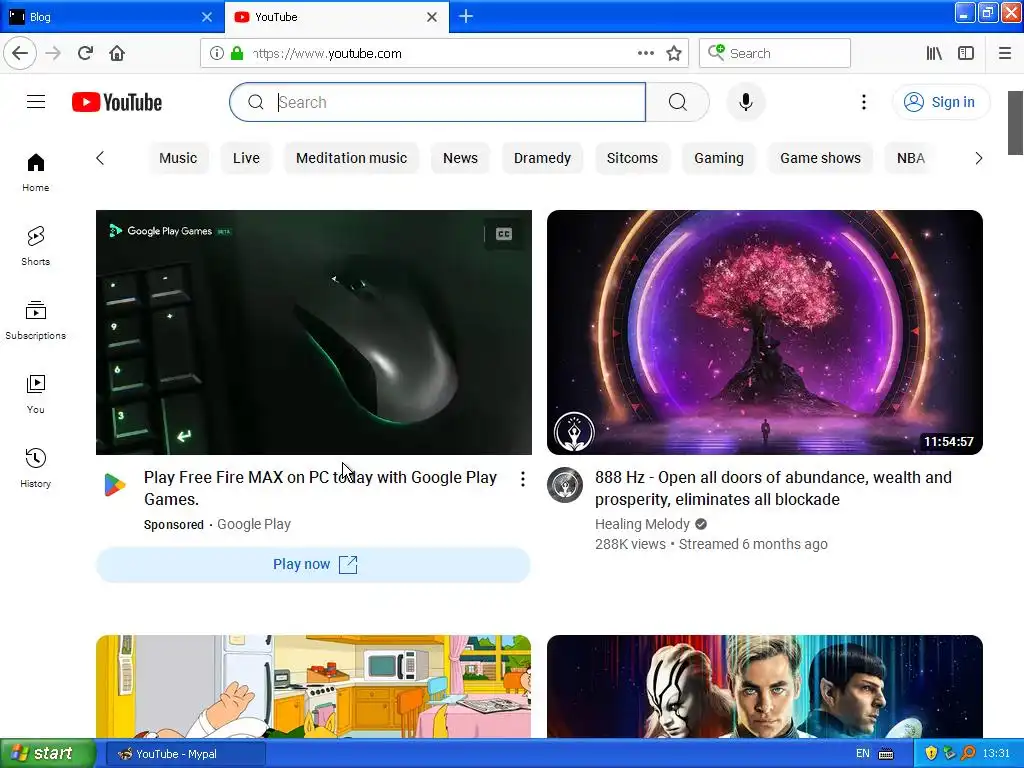Go to browser home page
The width and height of the screenshot is (1024, 768).
click(117, 53)
